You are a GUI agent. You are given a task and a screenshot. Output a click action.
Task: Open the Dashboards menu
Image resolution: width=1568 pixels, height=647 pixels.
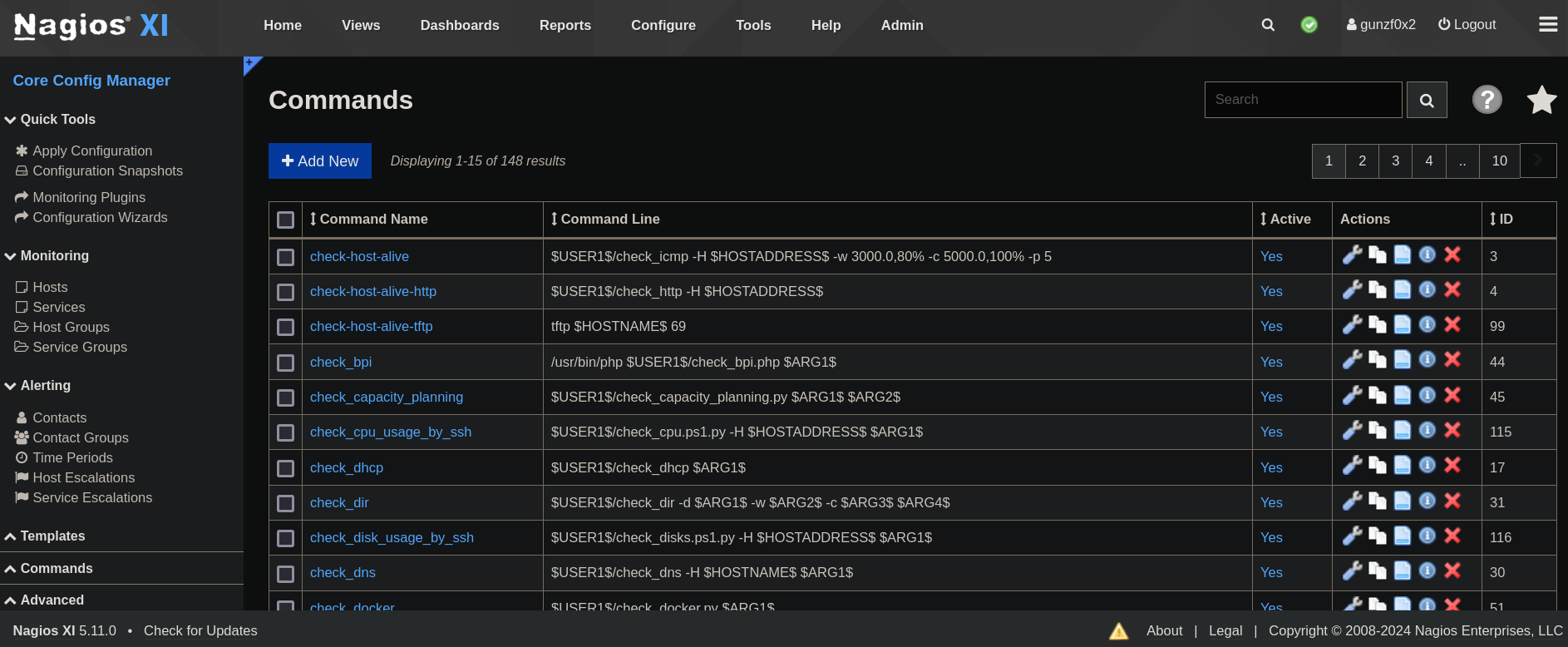(460, 25)
